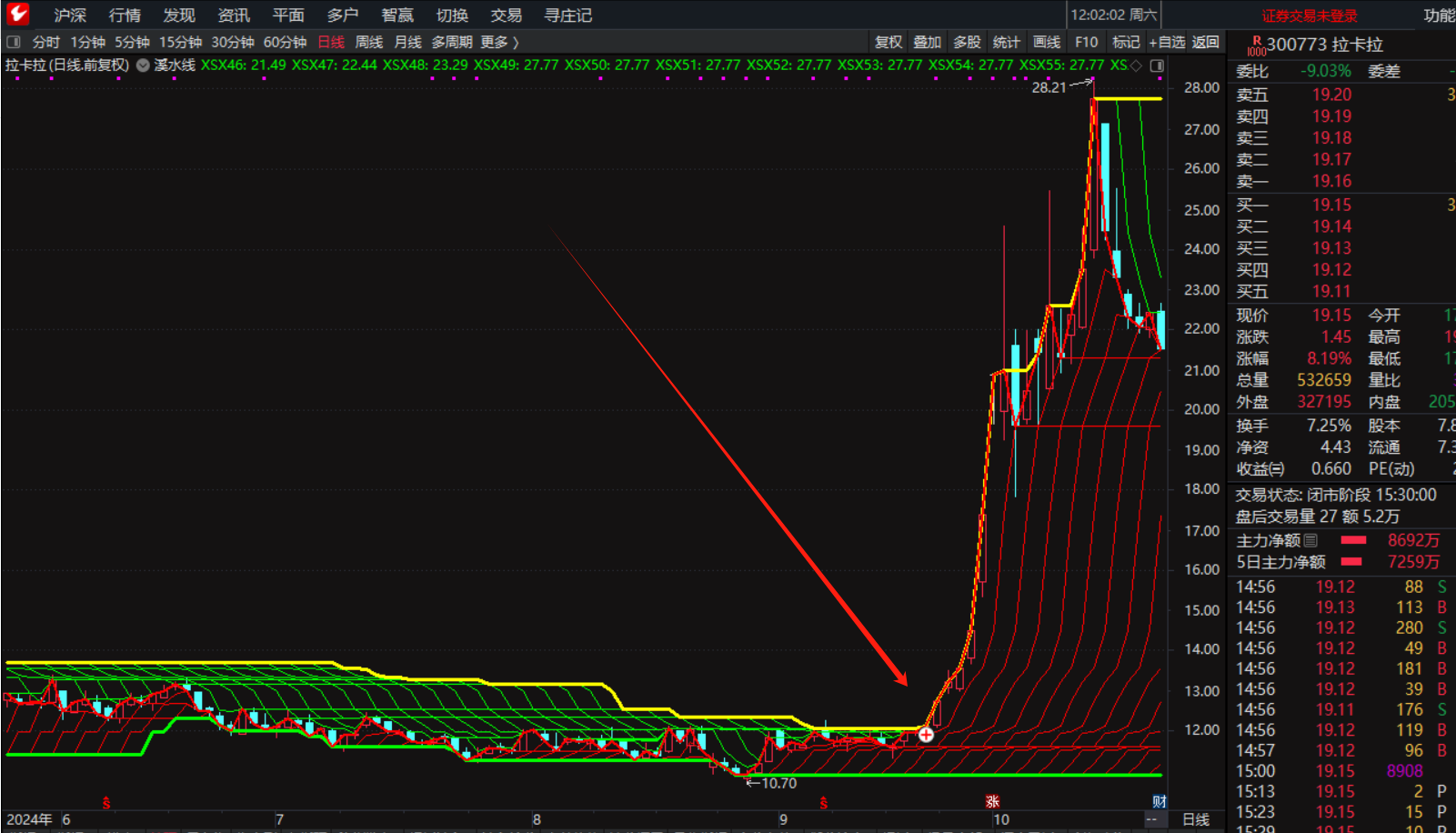Click the red app logo icon
The height and width of the screenshot is (833, 1456).
pos(17,14)
